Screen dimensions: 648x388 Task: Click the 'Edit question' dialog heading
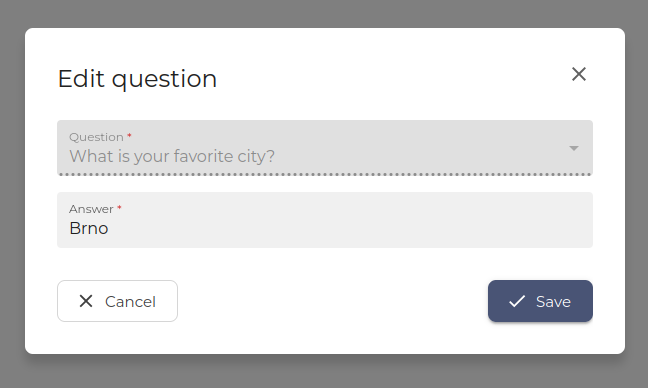[x=137, y=79]
